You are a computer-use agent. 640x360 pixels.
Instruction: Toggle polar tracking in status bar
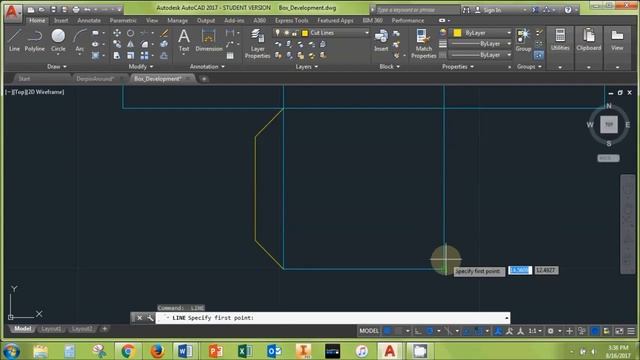click(430, 331)
